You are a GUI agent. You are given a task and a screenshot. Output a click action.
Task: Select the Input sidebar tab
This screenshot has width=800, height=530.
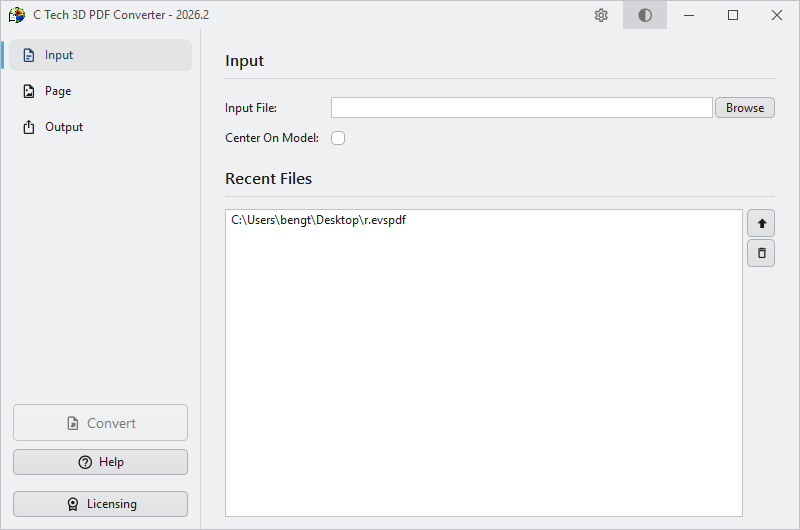[x=101, y=55]
